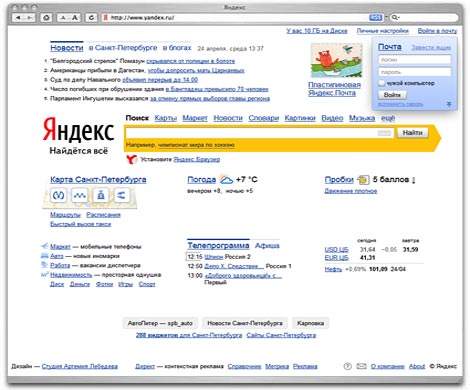Open Видео in search navigation
Screen dimensions: 470x390
pyautogui.click(x=332, y=118)
